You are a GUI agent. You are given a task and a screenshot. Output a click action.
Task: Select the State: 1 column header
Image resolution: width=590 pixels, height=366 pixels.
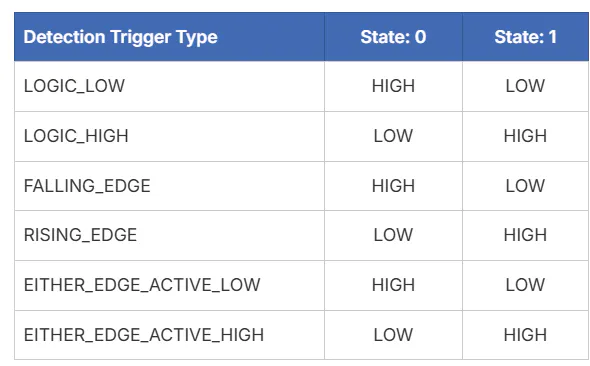click(525, 37)
